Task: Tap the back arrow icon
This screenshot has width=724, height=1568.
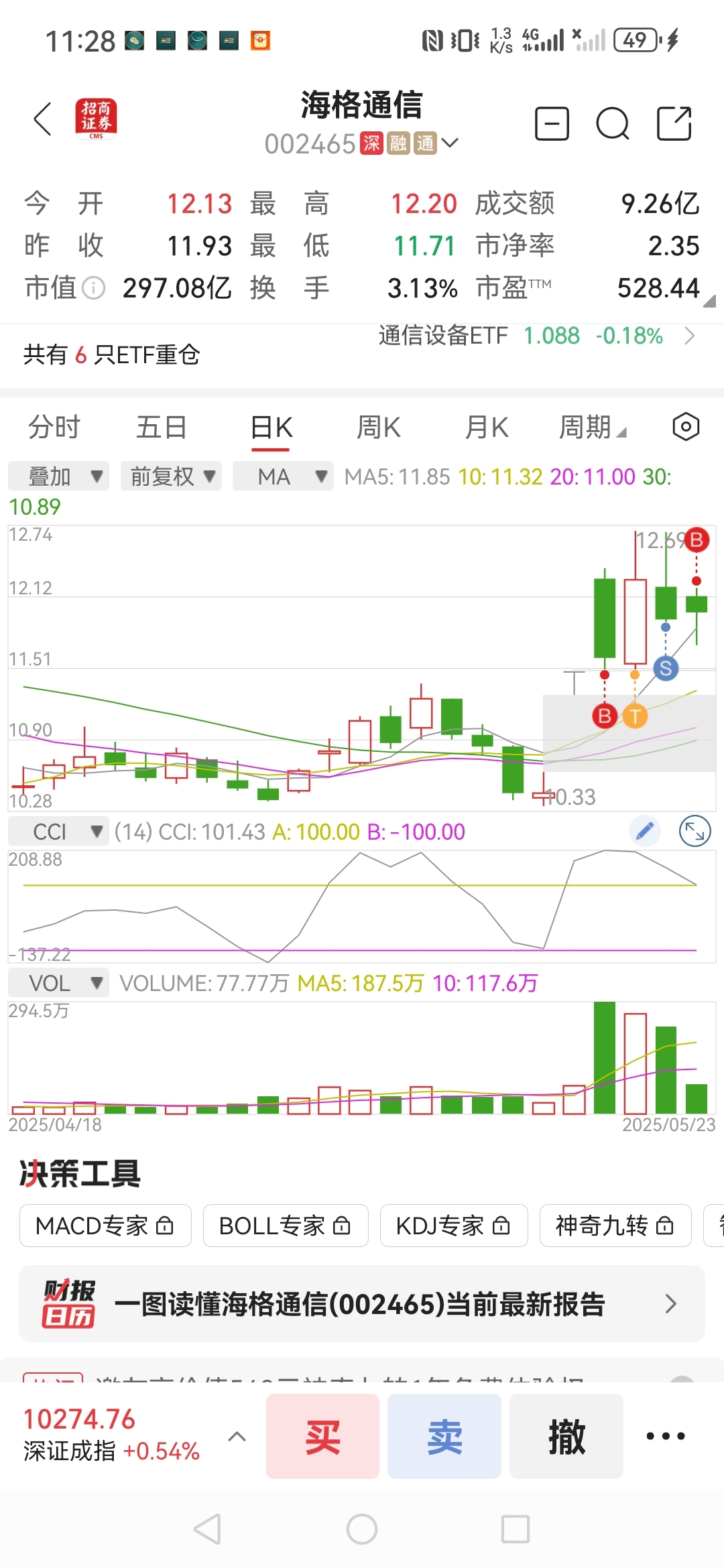Action: (42, 119)
